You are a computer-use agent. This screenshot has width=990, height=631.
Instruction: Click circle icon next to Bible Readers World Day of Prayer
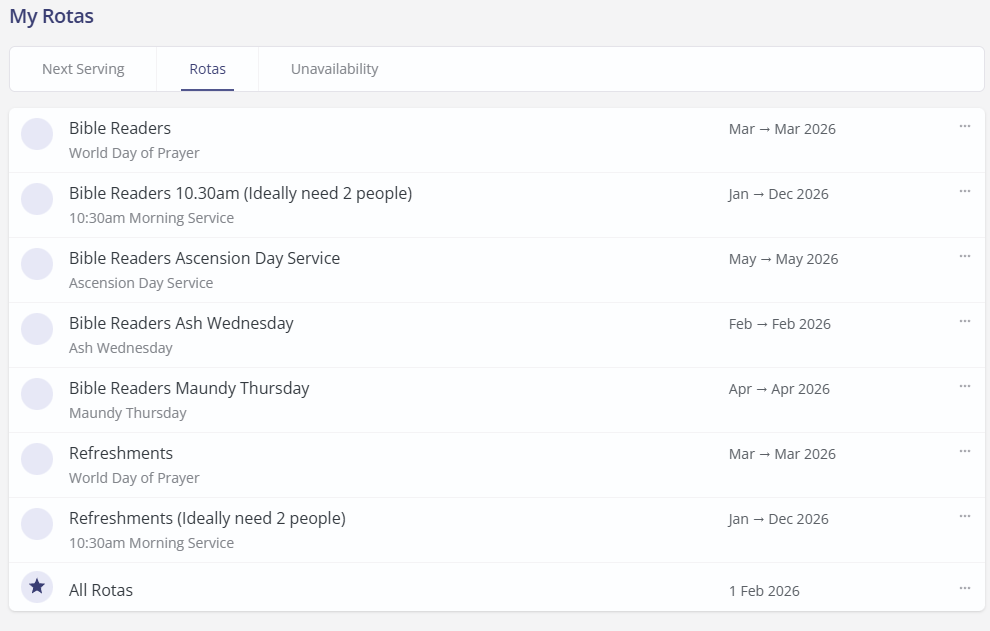pyautogui.click(x=37, y=134)
